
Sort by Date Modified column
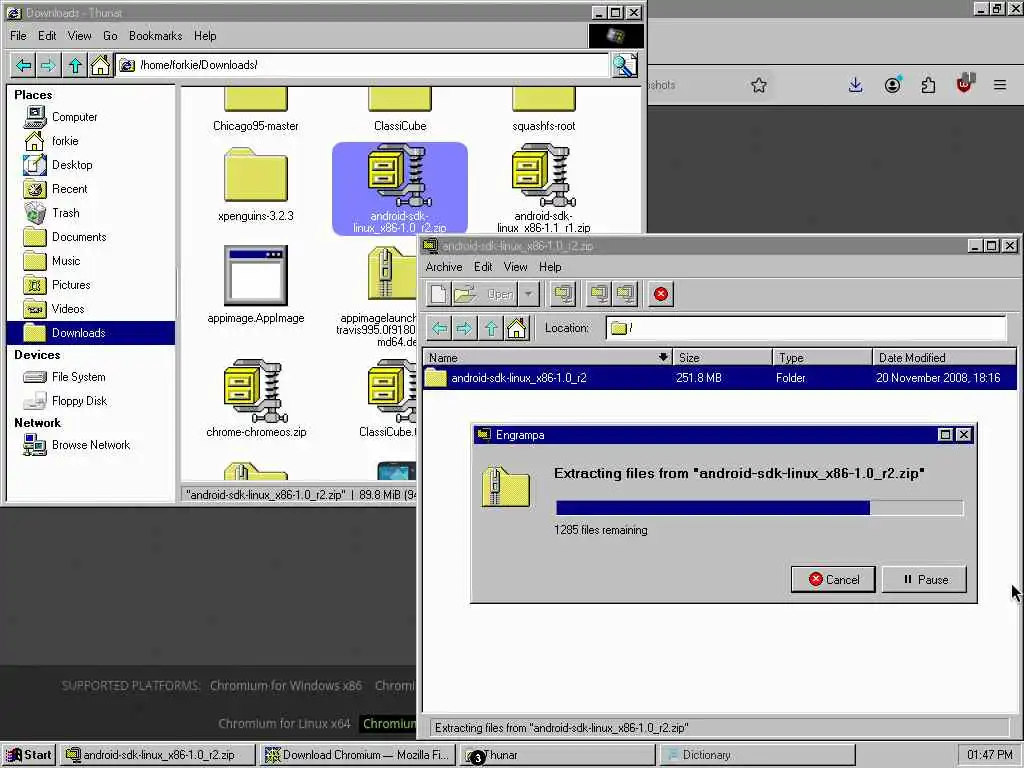(x=944, y=358)
